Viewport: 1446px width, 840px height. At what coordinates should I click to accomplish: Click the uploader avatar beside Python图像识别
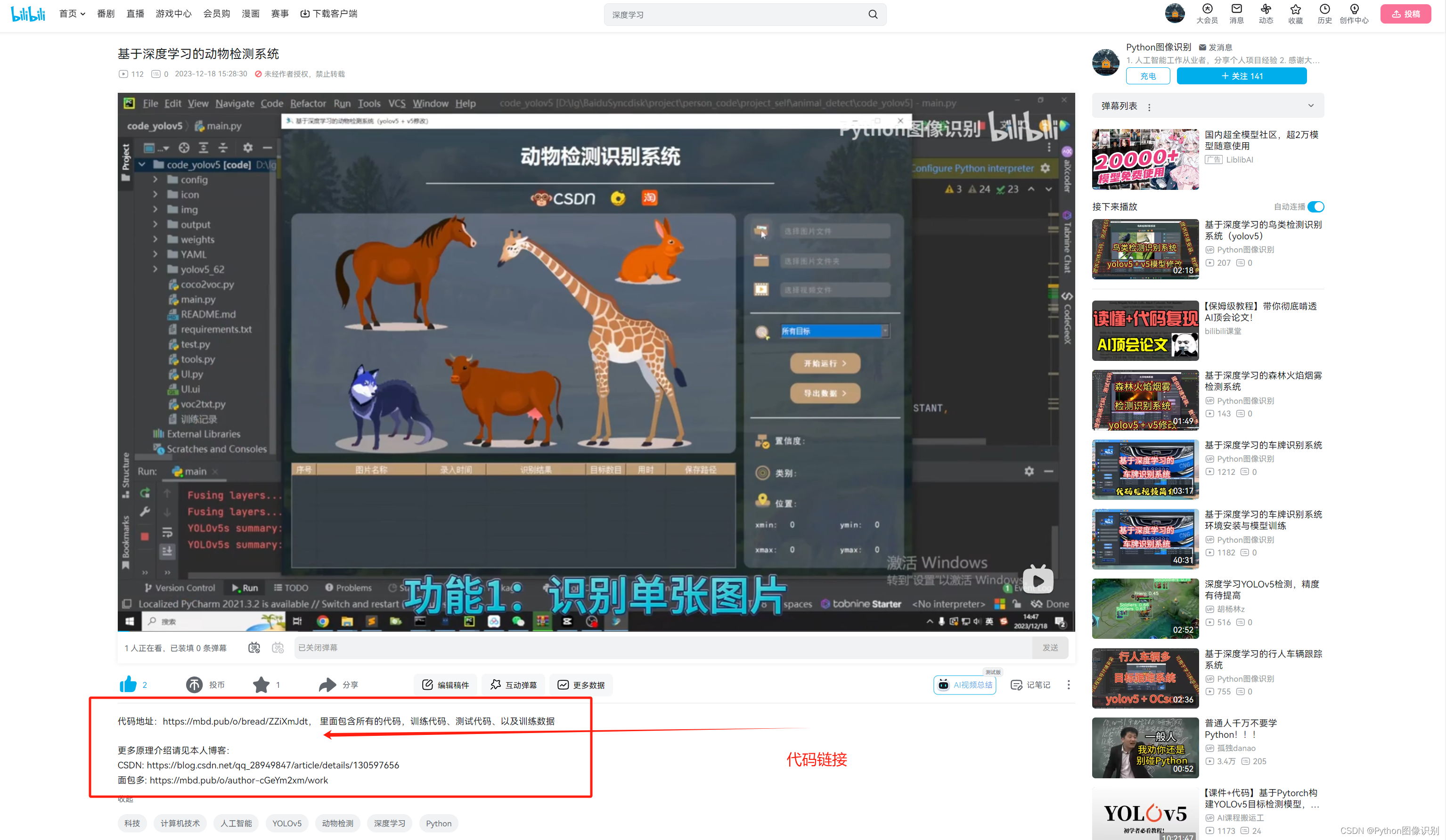[1106, 62]
